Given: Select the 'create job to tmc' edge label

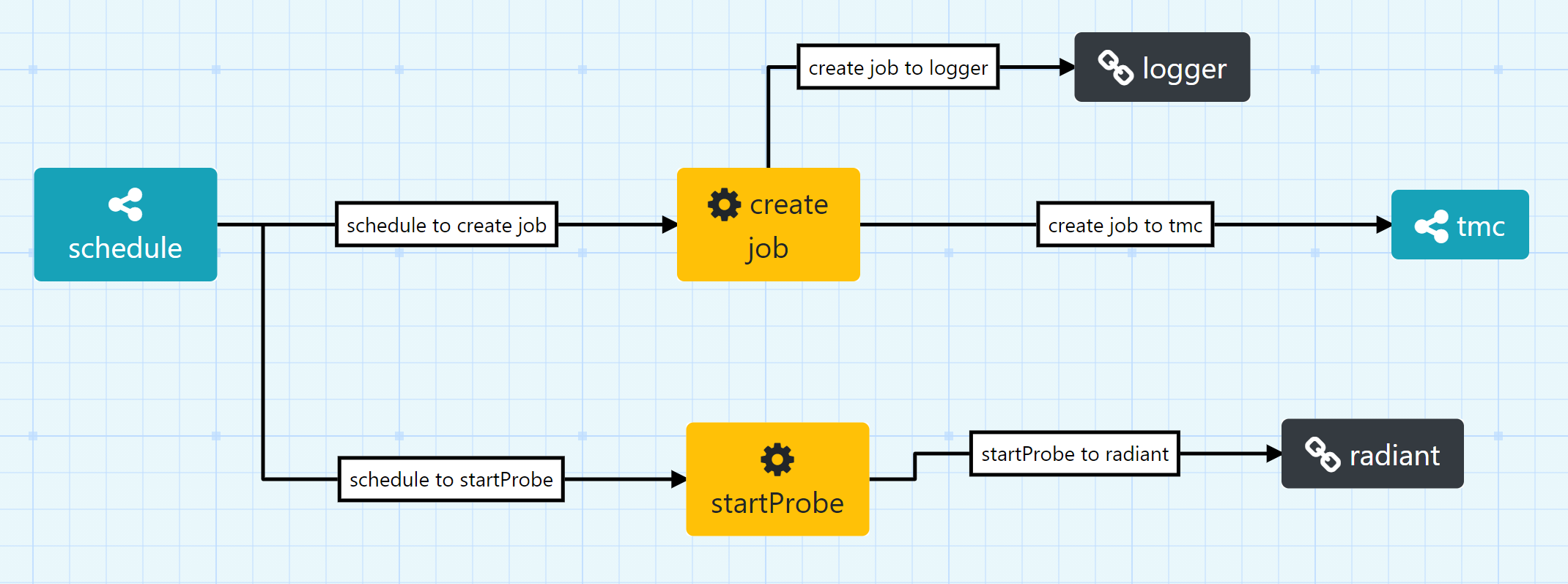Looking at the screenshot, I should 1125,224.
